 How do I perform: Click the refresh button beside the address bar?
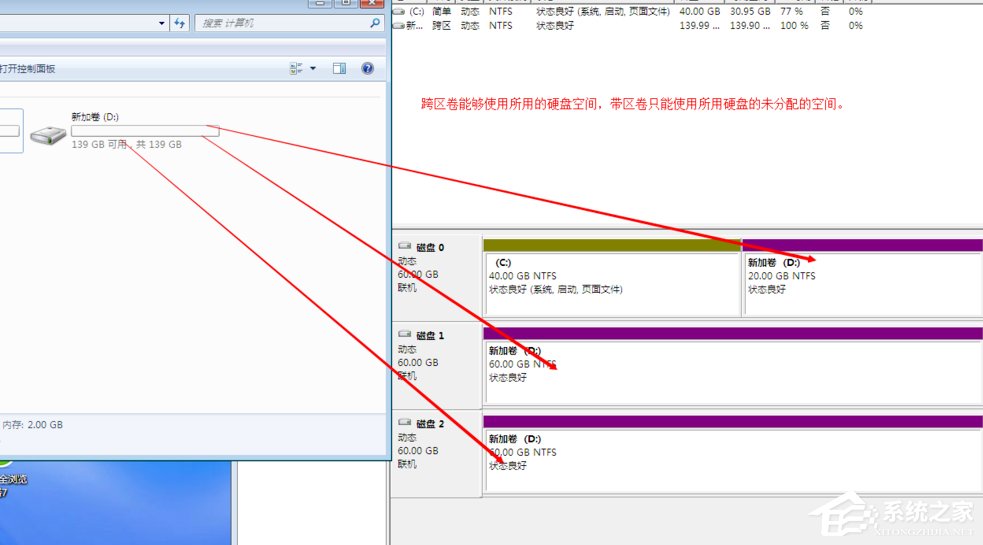coord(180,23)
